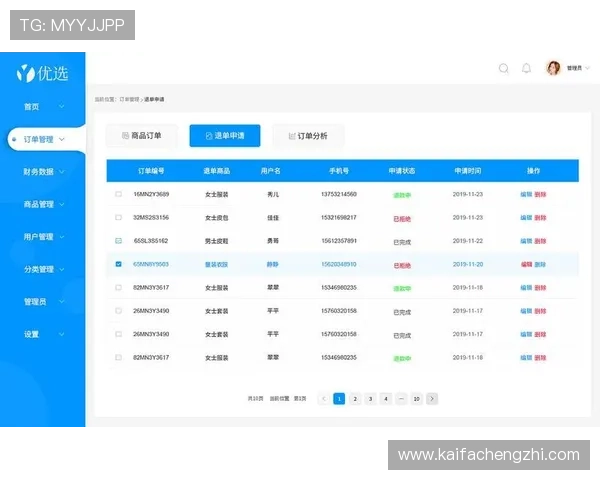Viewport: 600px width, 480px height.
Task: Expand the 分类管理 chevron
Action: pyautogui.click(x=62, y=269)
